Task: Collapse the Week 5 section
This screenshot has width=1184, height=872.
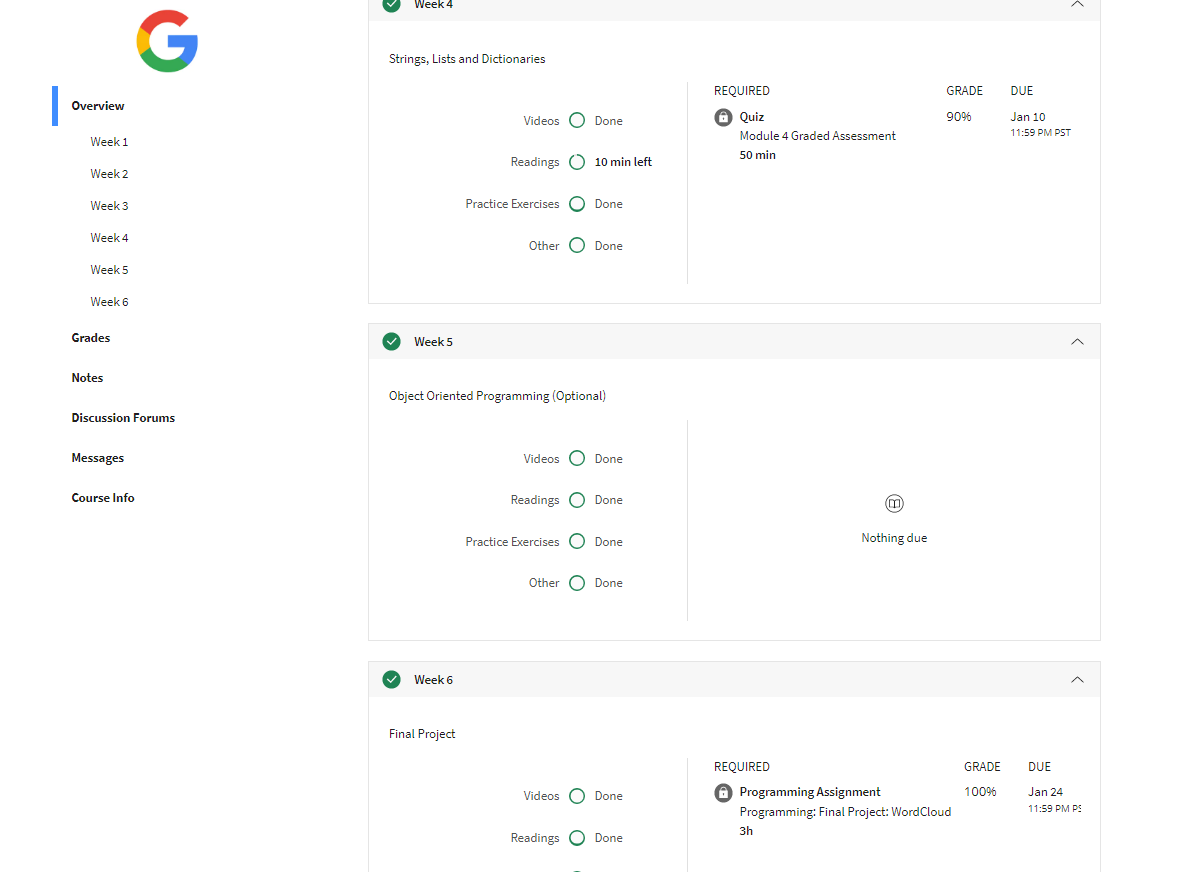Action: click(1077, 342)
